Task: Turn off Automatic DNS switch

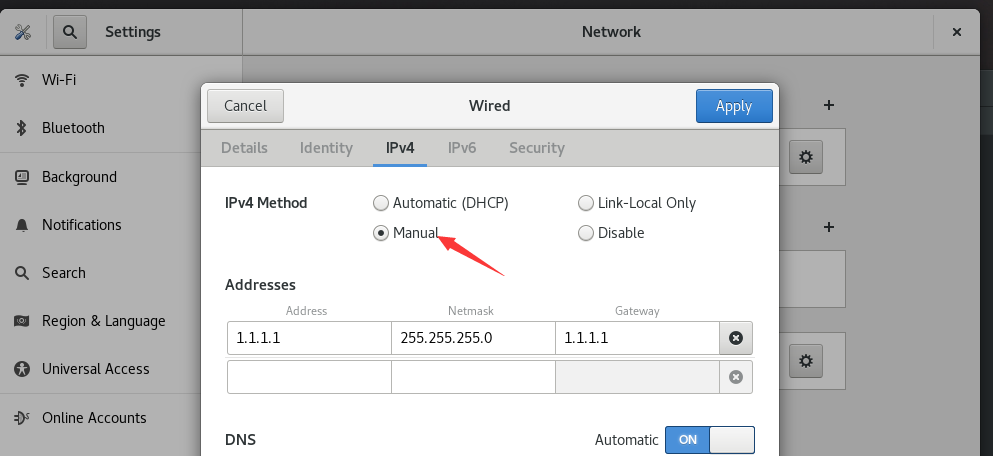Action: (709, 440)
